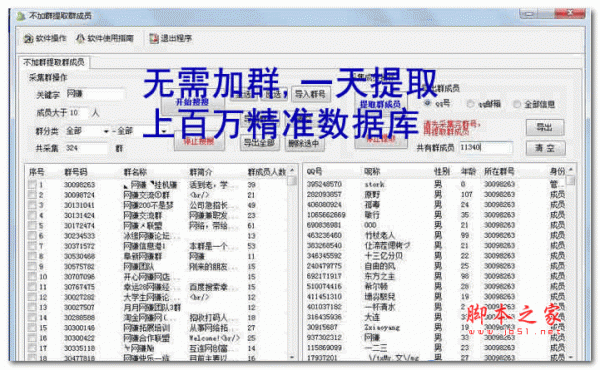The image size is (600, 370).
Task: Select member row with QQ 395248570
Action: (x=436, y=184)
